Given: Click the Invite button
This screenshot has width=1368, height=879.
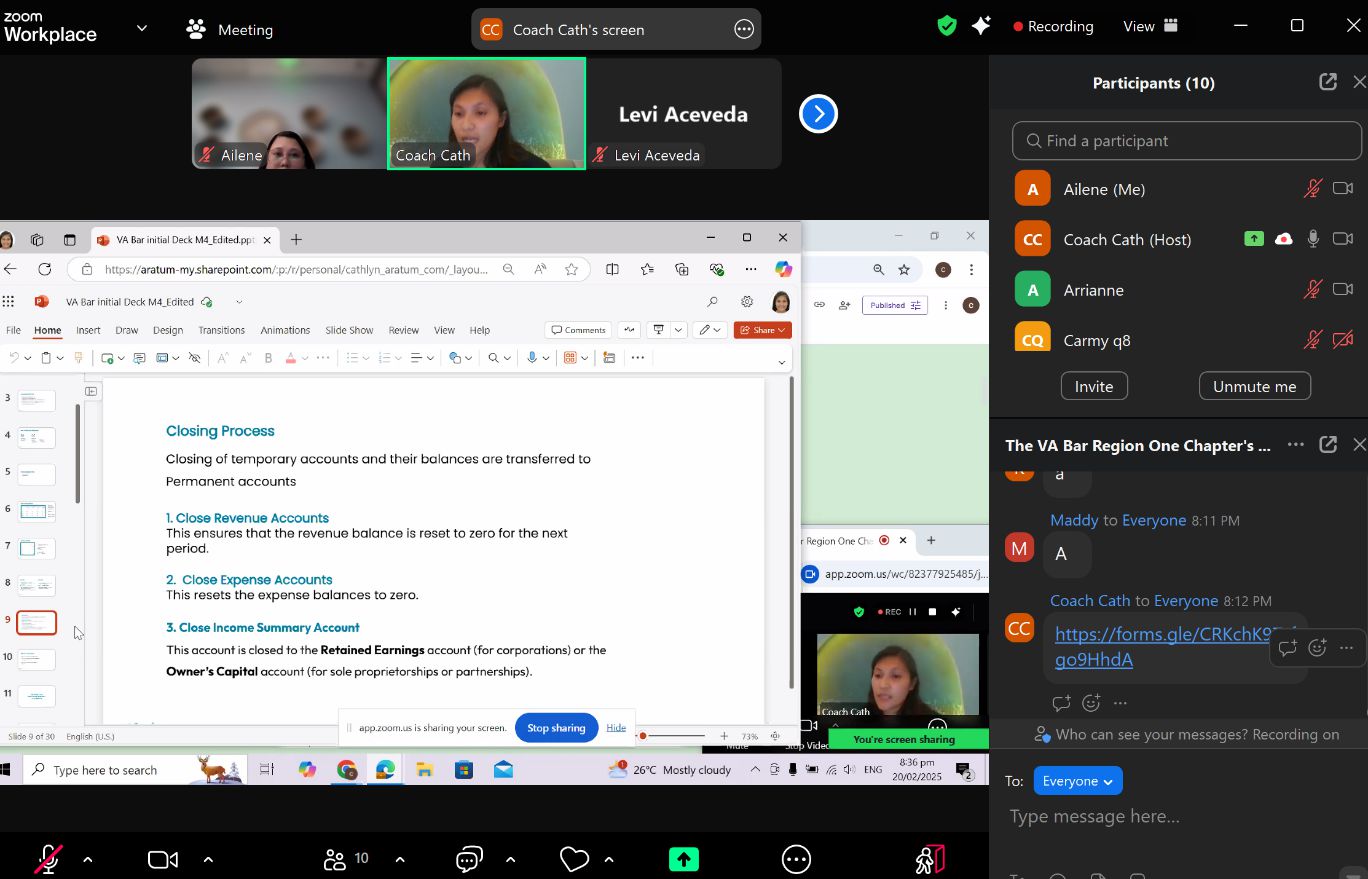Looking at the screenshot, I should [1094, 386].
